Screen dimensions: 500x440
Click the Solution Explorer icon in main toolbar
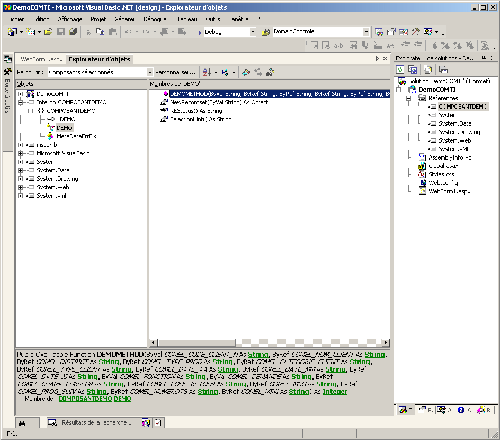379,32
